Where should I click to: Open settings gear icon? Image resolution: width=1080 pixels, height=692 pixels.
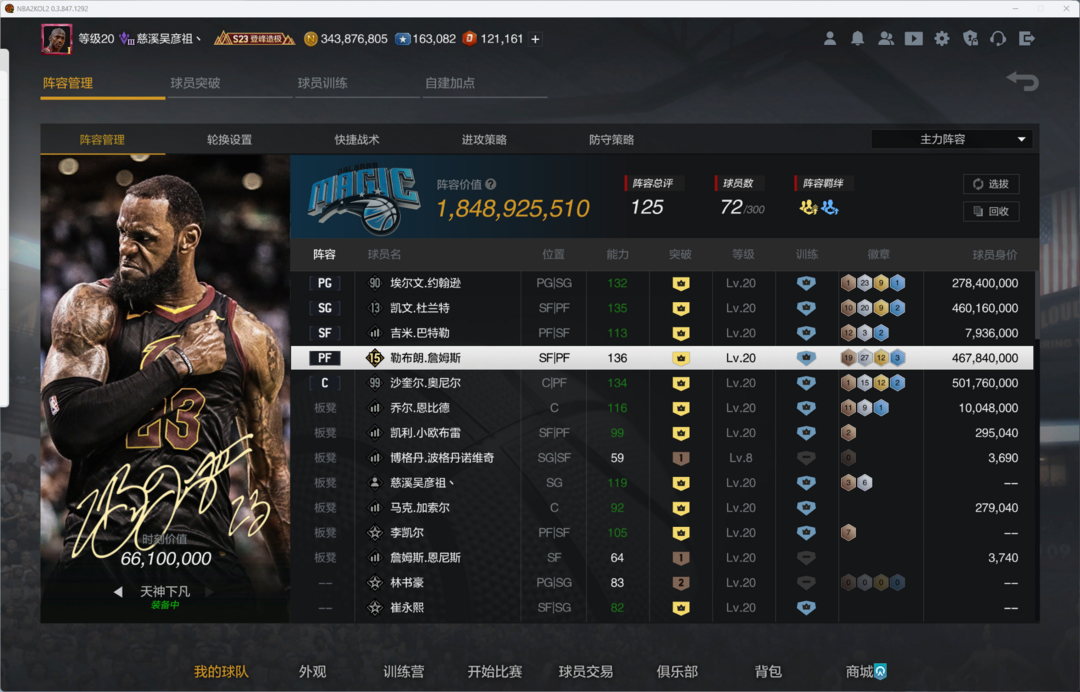pos(942,39)
